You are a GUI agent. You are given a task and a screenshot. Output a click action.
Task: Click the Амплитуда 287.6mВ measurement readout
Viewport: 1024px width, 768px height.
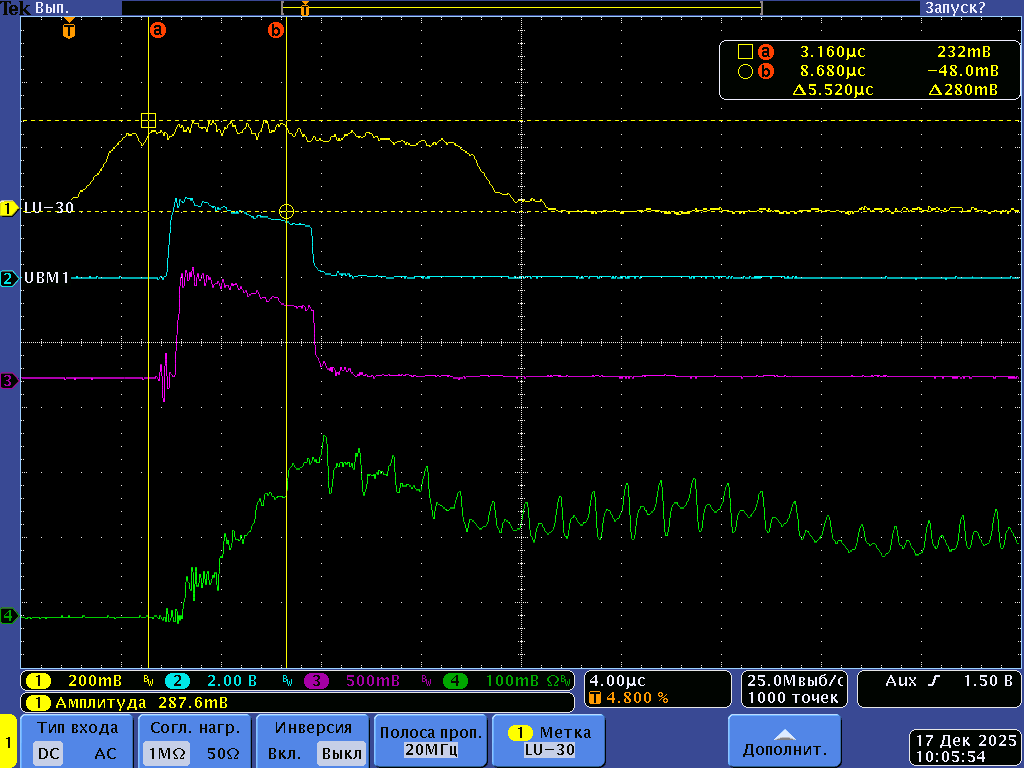(x=135, y=702)
